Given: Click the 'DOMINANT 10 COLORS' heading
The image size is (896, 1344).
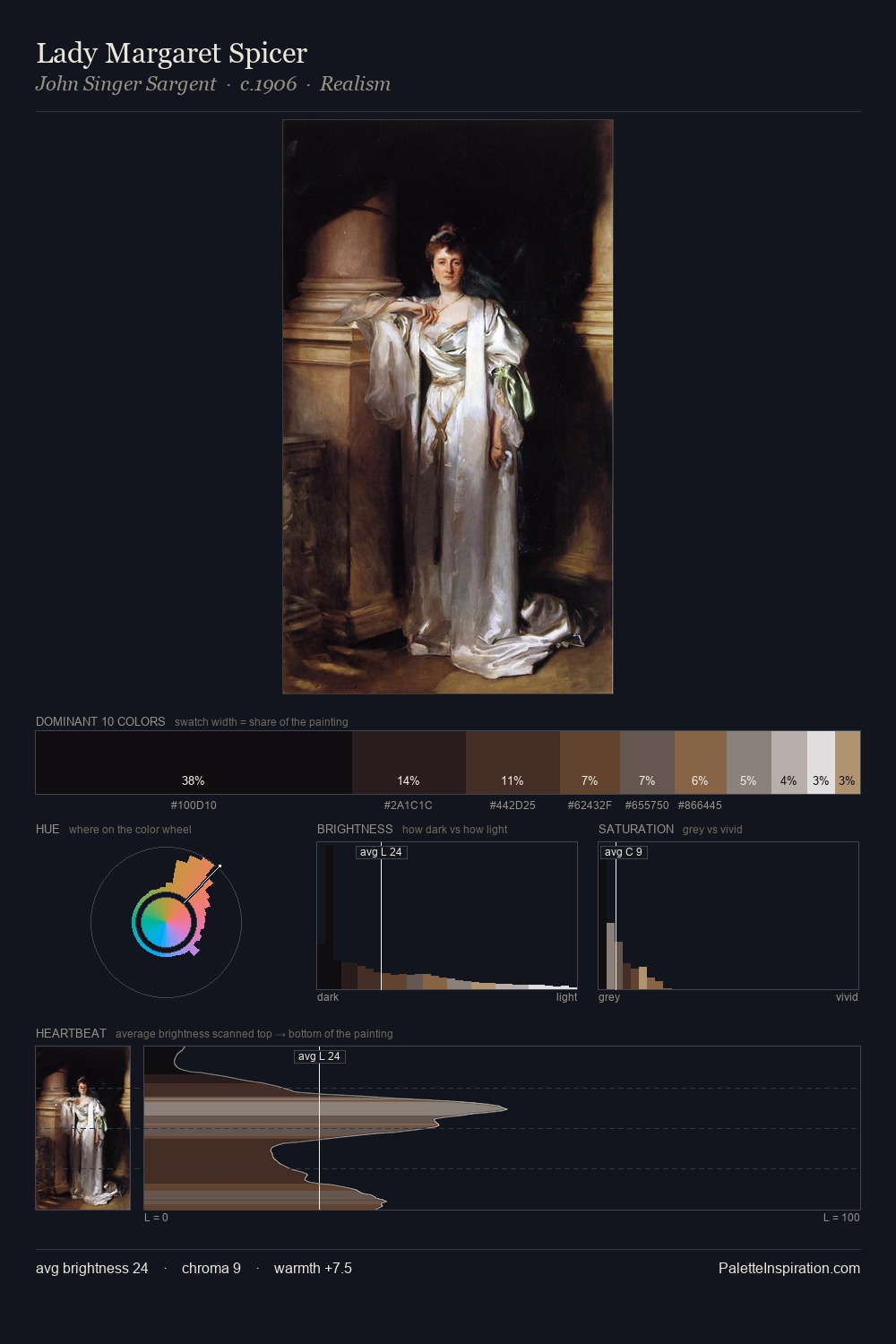Looking at the screenshot, I should point(100,721).
